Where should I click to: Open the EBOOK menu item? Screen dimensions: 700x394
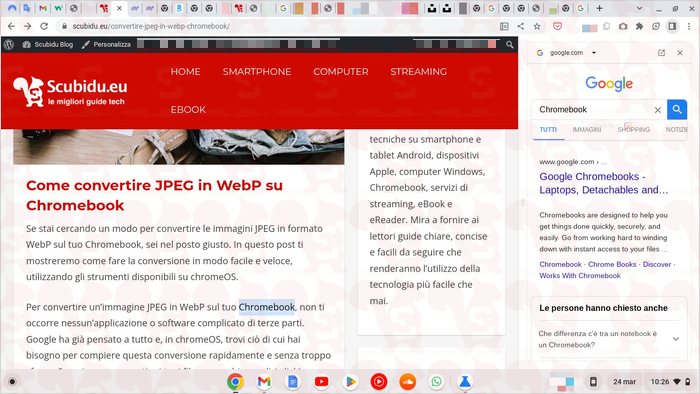(x=188, y=109)
